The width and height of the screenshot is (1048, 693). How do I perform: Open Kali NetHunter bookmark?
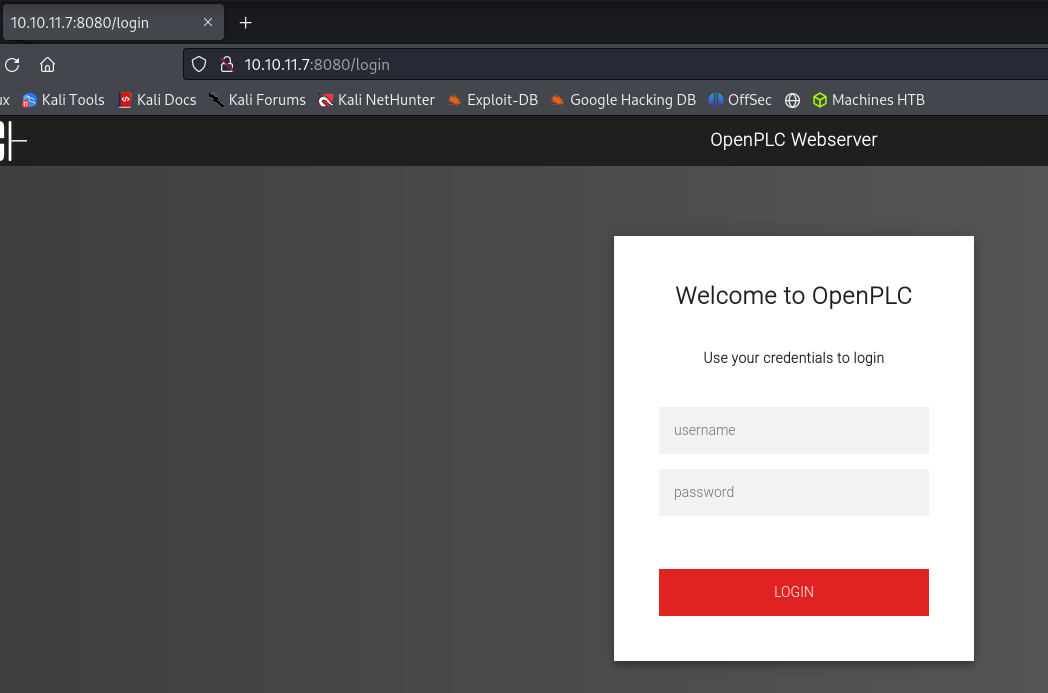pos(376,100)
